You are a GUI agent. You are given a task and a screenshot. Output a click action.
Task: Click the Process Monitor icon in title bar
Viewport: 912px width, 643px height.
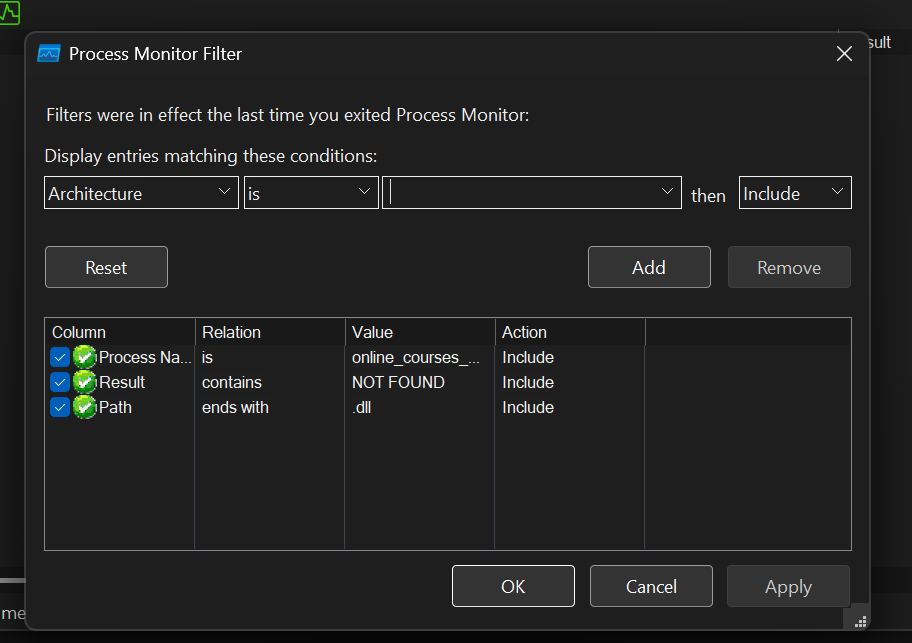[49, 54]
